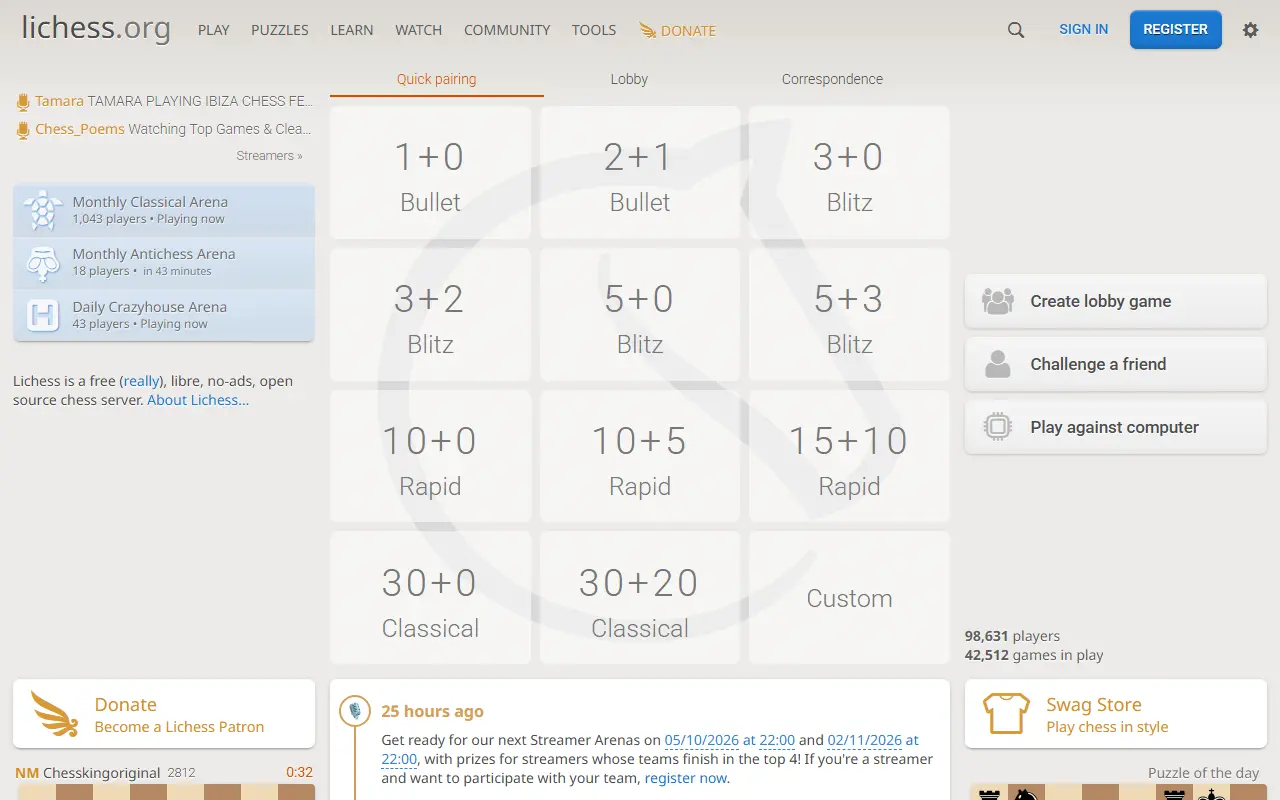Open the WATCH menu

[x=419, y=30]
